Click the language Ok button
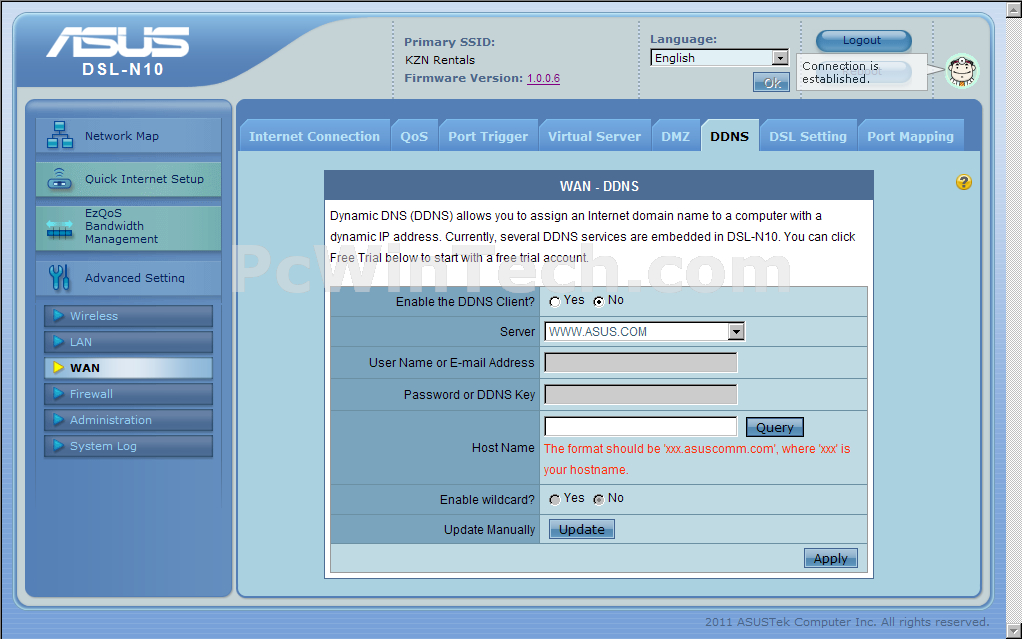The width and height of the screenshot is (1022, 639). 772,82
